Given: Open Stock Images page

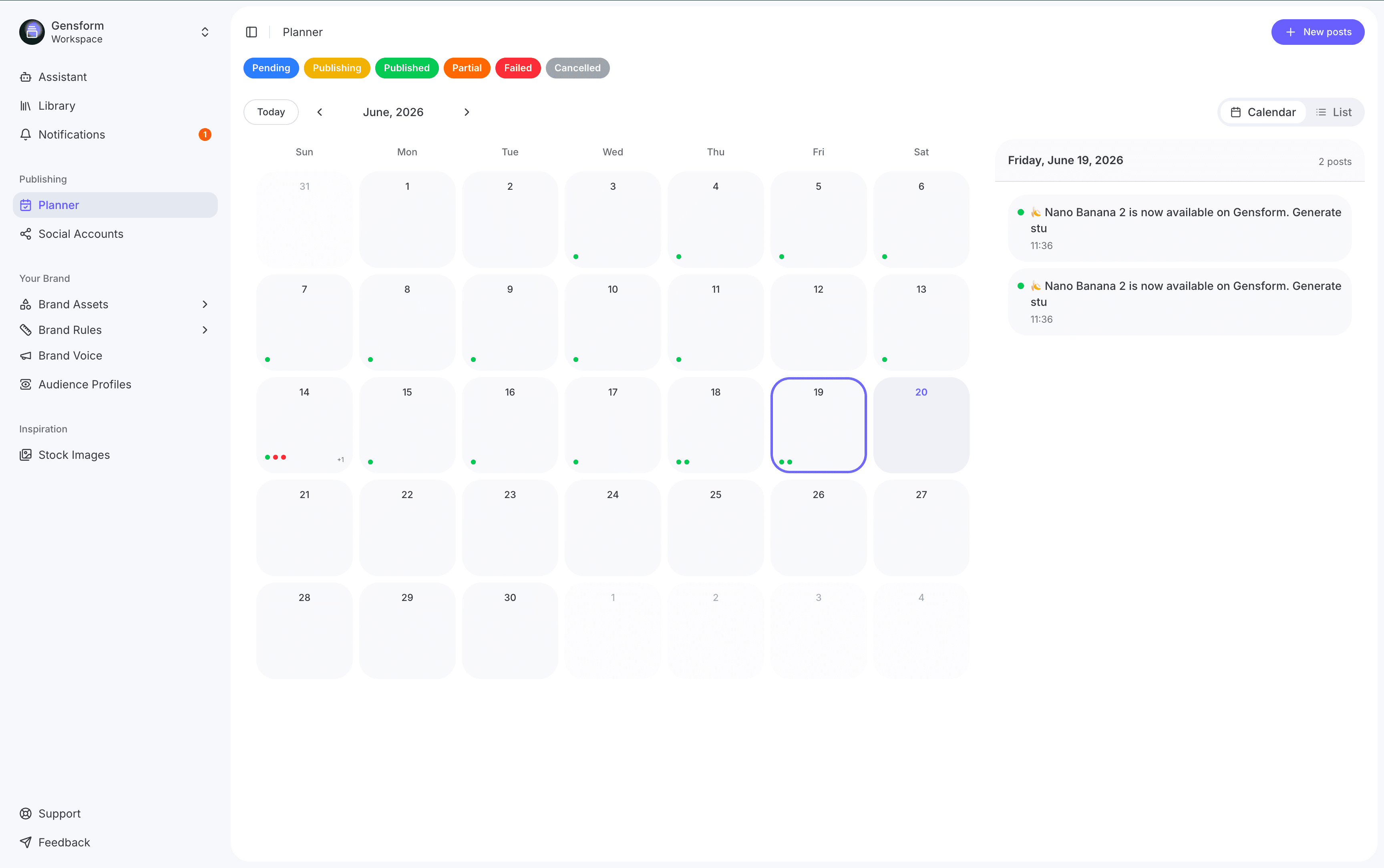Looking at the screenshot, I should tap(115, 455).
